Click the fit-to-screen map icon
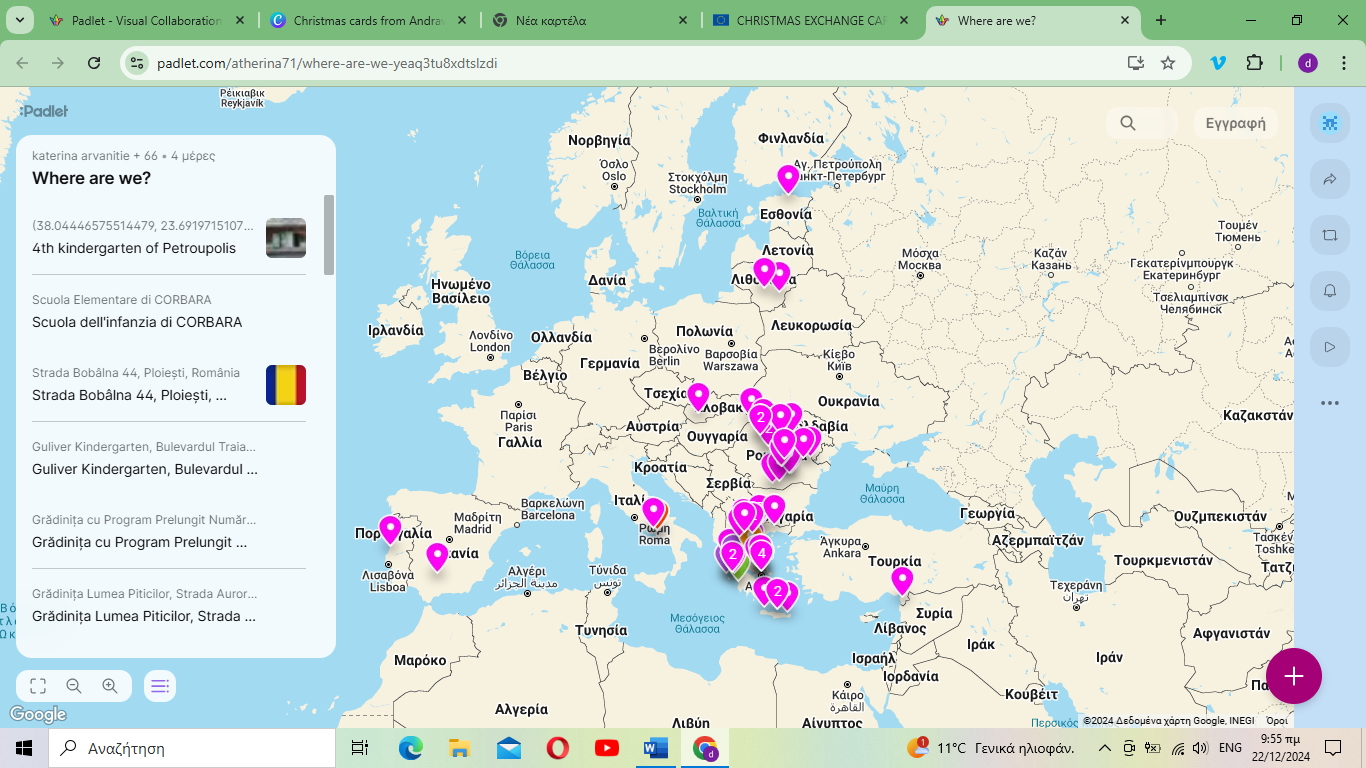 pyautogui.click(x=38, y=686)
